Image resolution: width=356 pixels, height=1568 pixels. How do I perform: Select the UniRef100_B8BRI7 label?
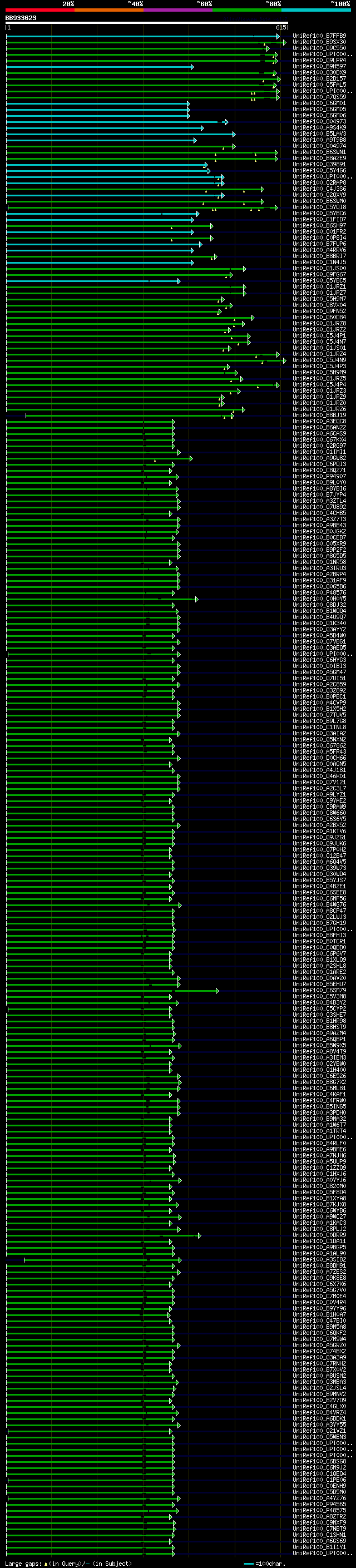tap(319, 256)
